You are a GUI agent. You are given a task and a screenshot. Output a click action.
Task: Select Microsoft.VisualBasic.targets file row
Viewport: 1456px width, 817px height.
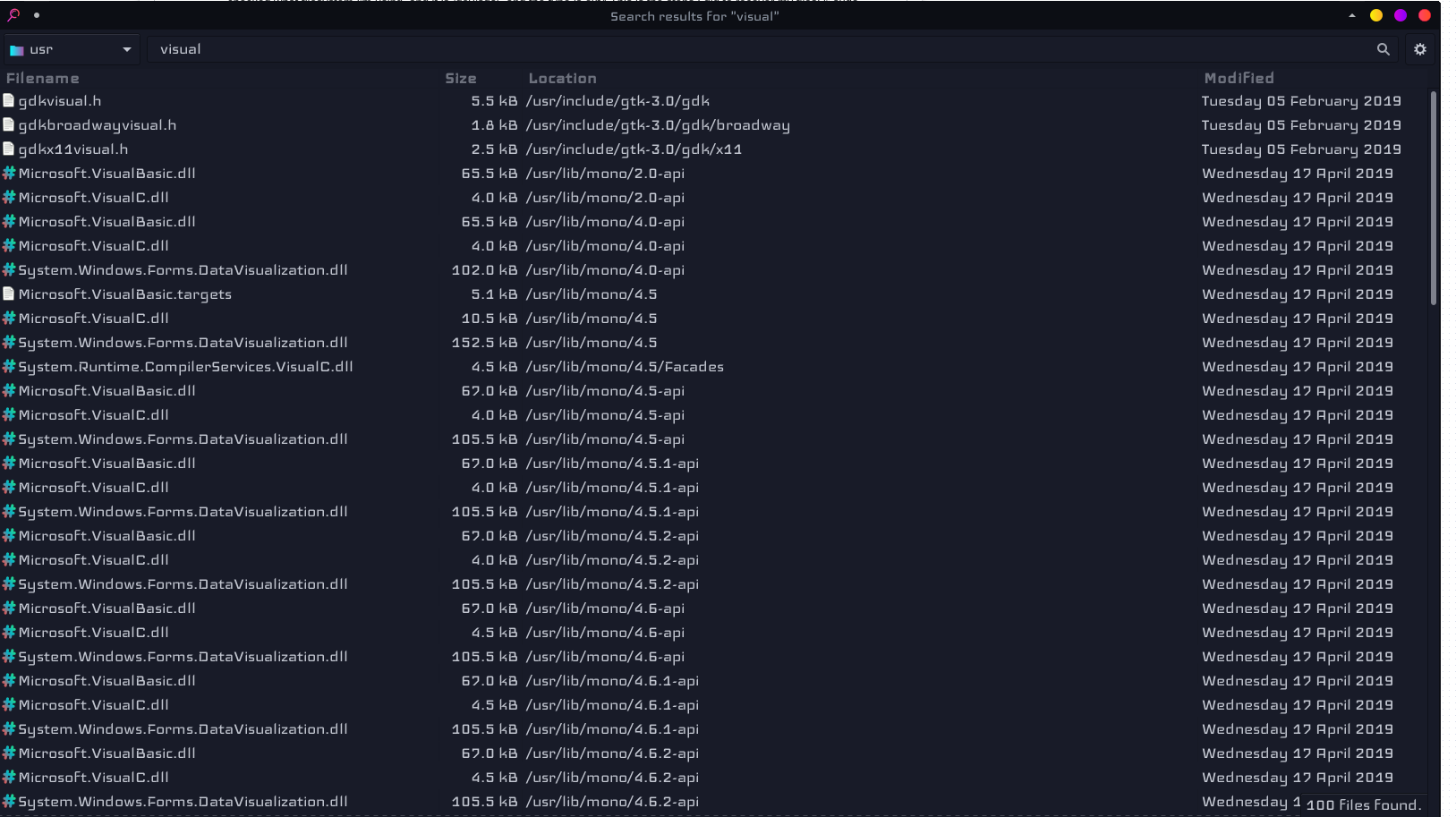(x=125, y=294)
